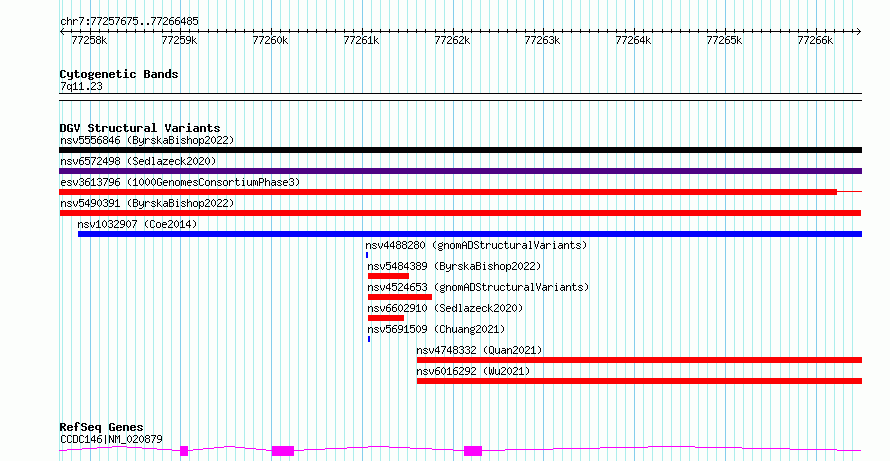Click the nsv4488280 small blue marker
Image resolution: width=890 pixels, height=461 pixels.
click(x=367, y=255)
